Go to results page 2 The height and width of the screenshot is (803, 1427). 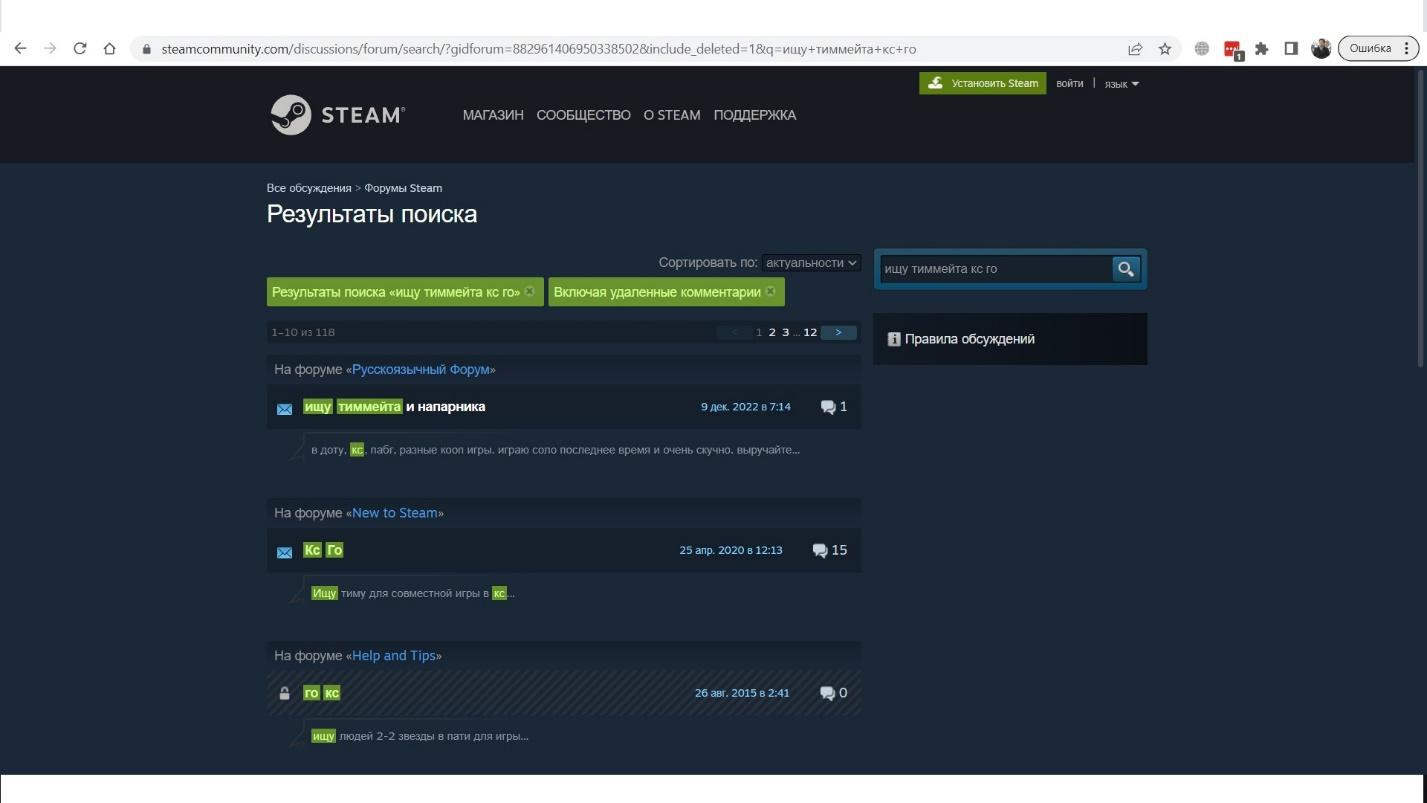[773, 332]
